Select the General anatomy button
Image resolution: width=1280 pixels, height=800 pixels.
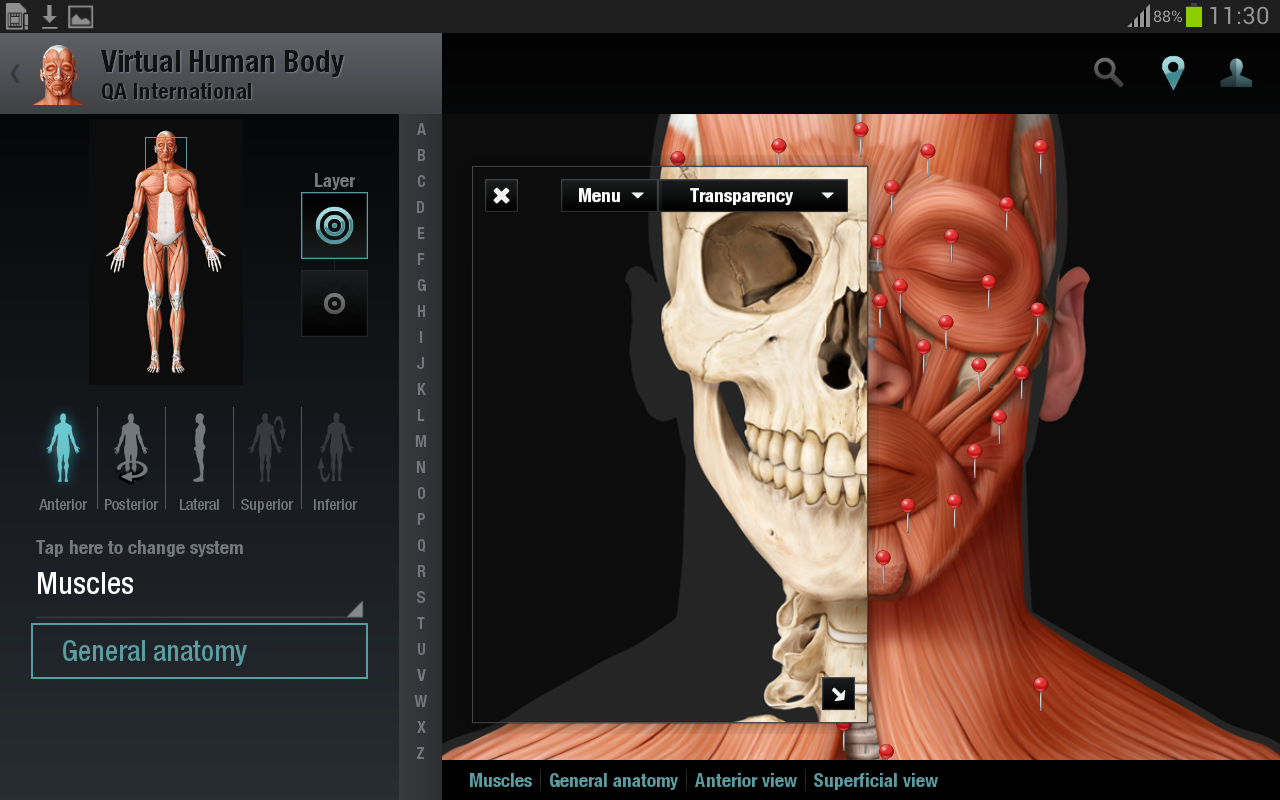click(199, 651)
